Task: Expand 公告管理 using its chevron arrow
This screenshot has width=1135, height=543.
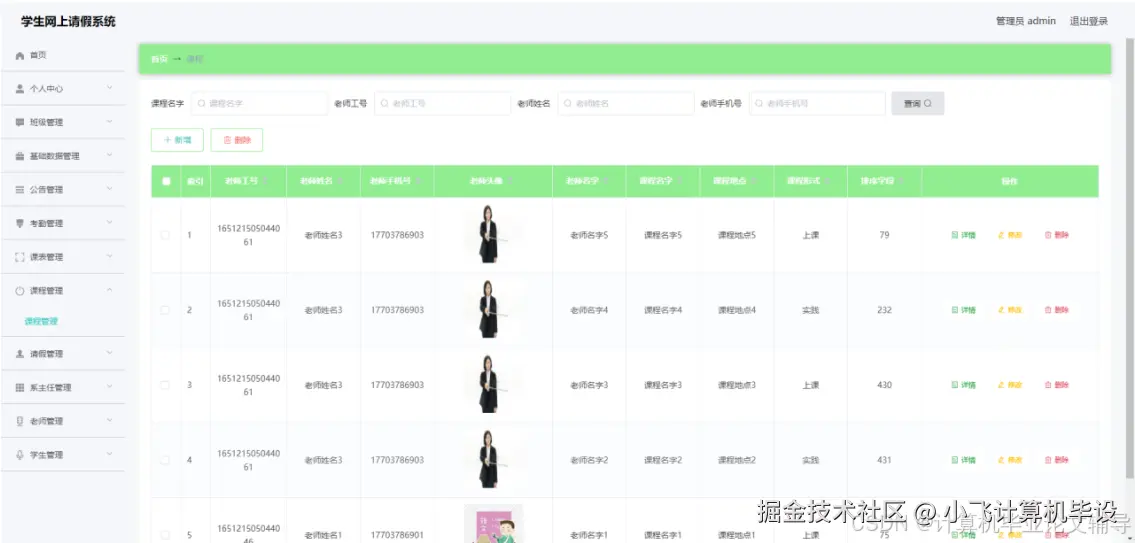Action: 109,189
